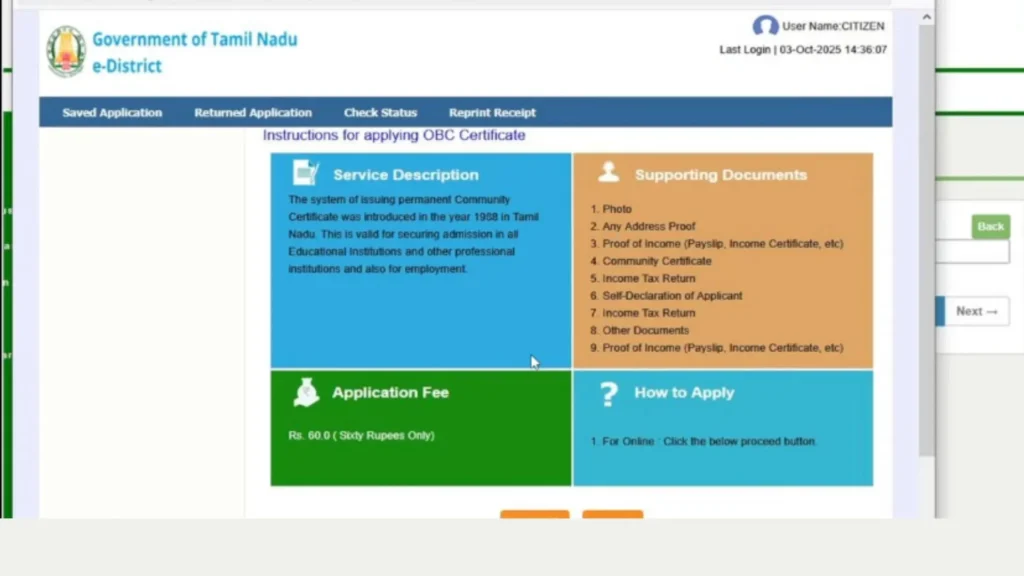Click the '1. Photo' list item
This screenshot has height=576, width=1024.
[611, 209]
